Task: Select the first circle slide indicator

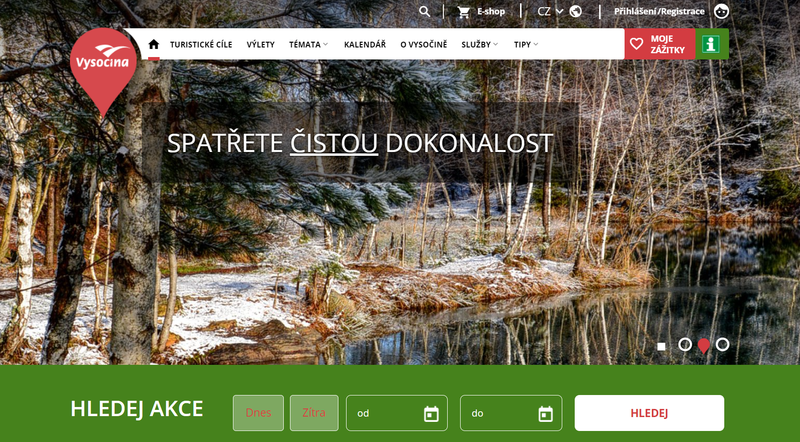Action: pyautogui.click(x=685, y=344)
